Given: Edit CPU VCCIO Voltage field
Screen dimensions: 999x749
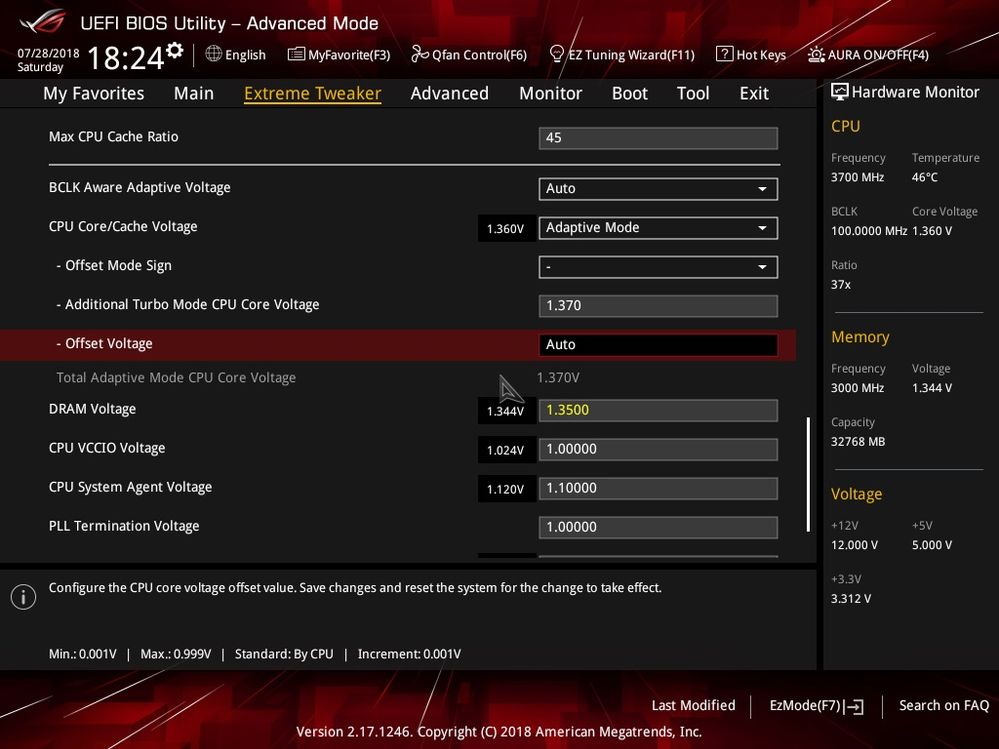Looking at the screenshot, I should [658, 449].
